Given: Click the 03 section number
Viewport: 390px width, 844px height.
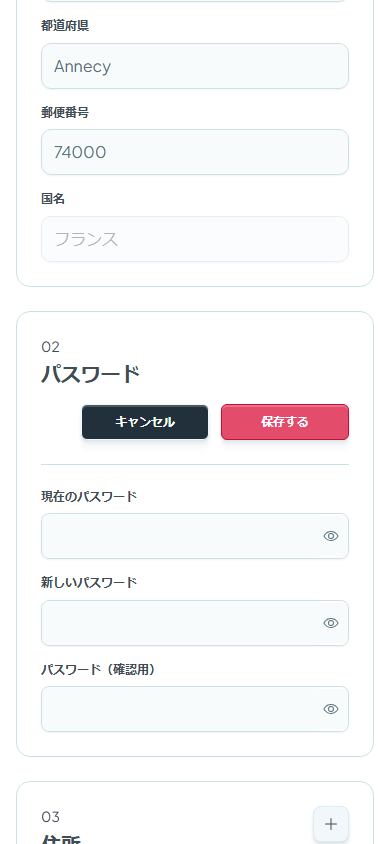Looking at the screenshot, I should coord(51,817).
